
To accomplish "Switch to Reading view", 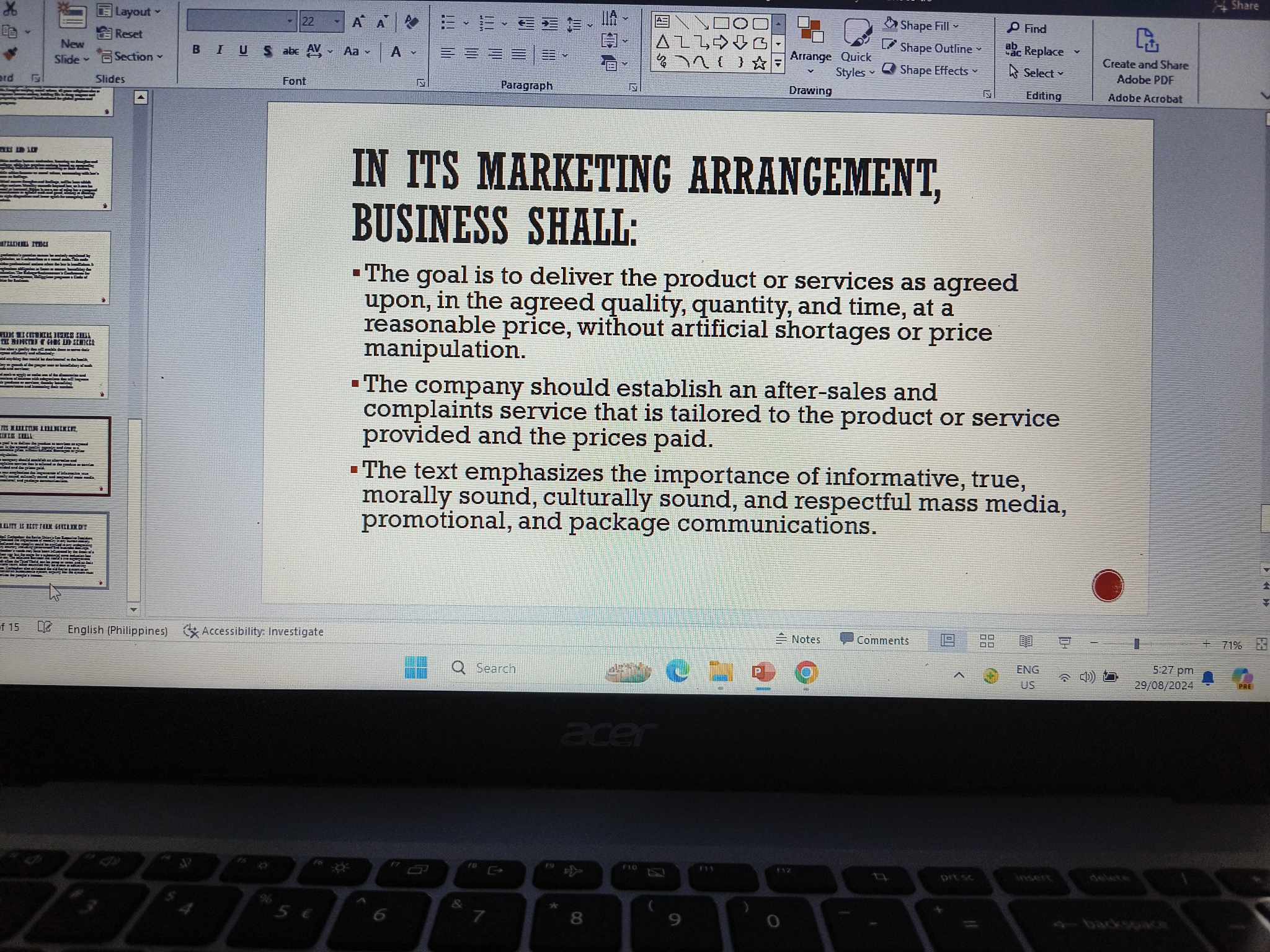I will tap(1026, 641).
